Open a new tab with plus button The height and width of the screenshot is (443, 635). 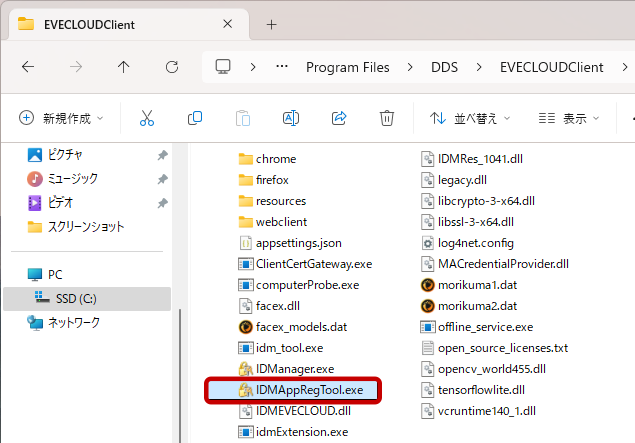(271, 24)
